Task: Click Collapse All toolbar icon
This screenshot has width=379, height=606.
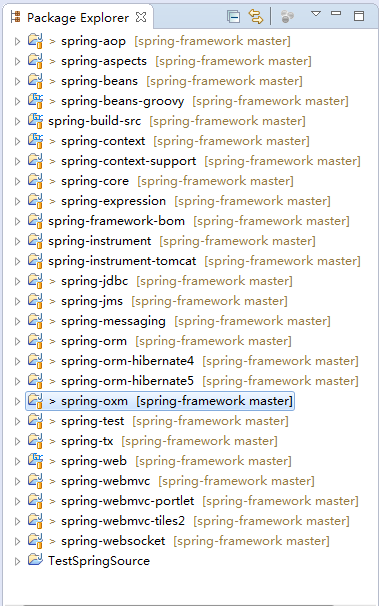Action: [x=233, y=17]
